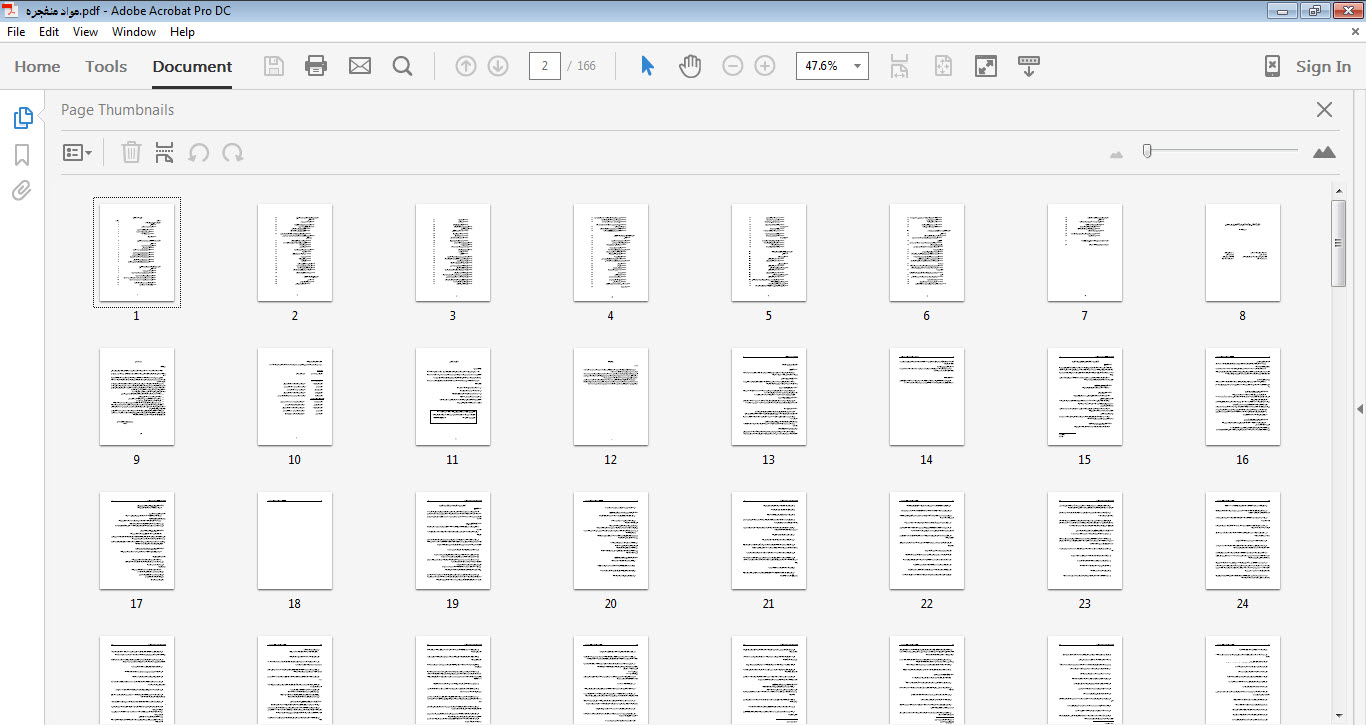Click the current page number field

click(544, 66)
